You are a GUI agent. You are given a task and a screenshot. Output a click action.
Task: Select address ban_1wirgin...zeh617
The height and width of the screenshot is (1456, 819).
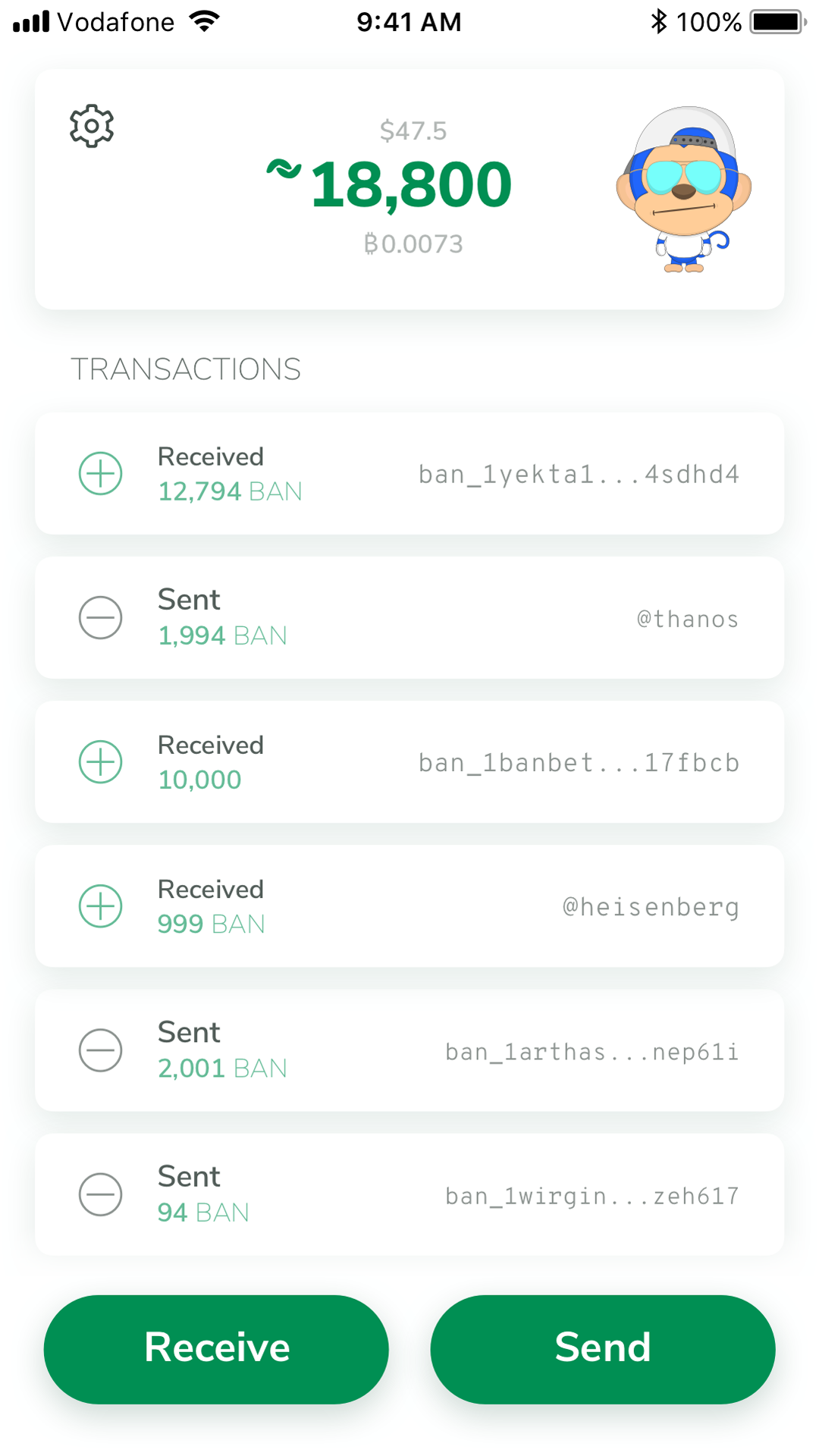[591, 1196]
